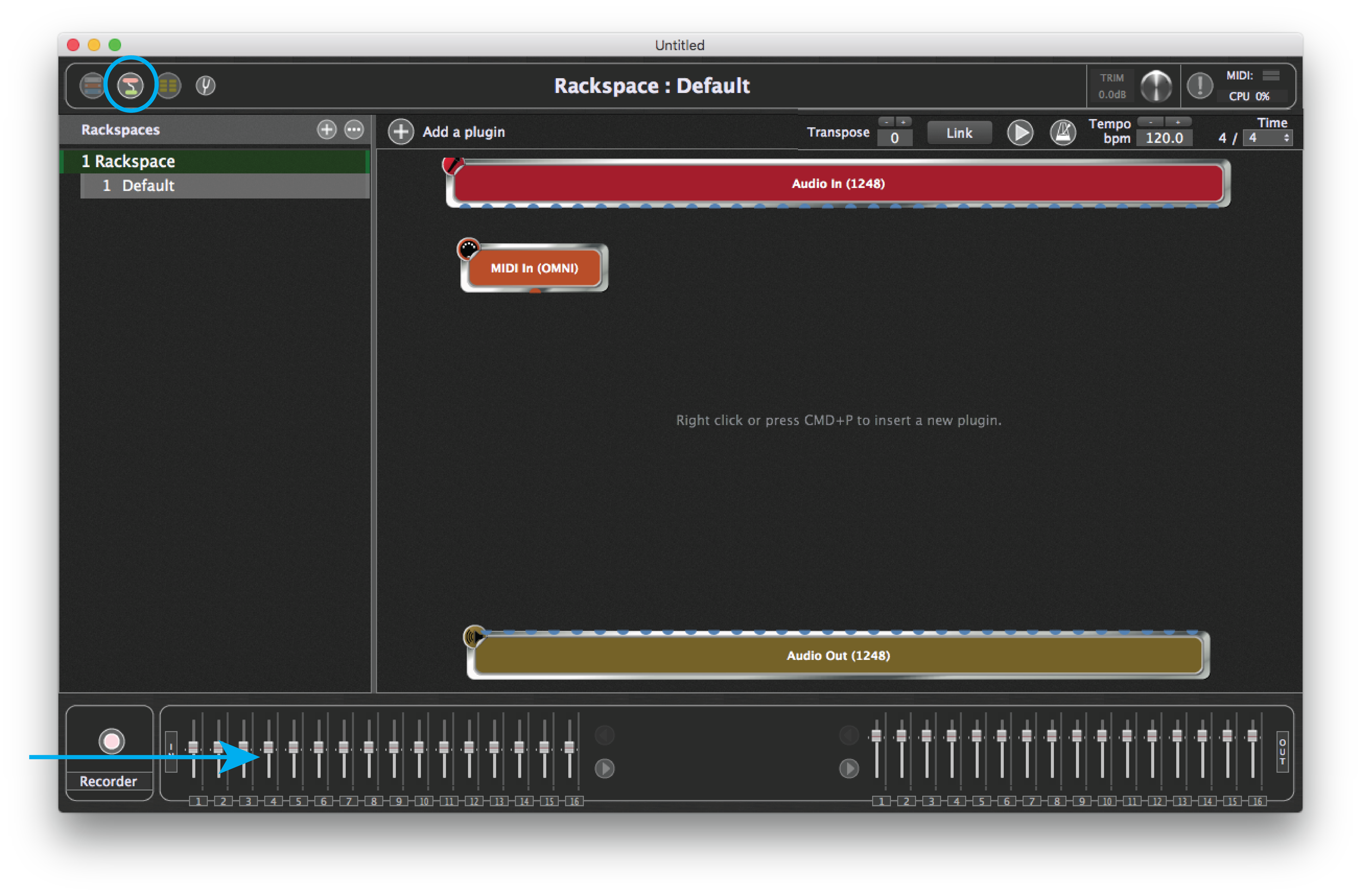Click the Add a plugin plus icon
1361x896 pixels.
pyautogui.click(x=401, y=132)
